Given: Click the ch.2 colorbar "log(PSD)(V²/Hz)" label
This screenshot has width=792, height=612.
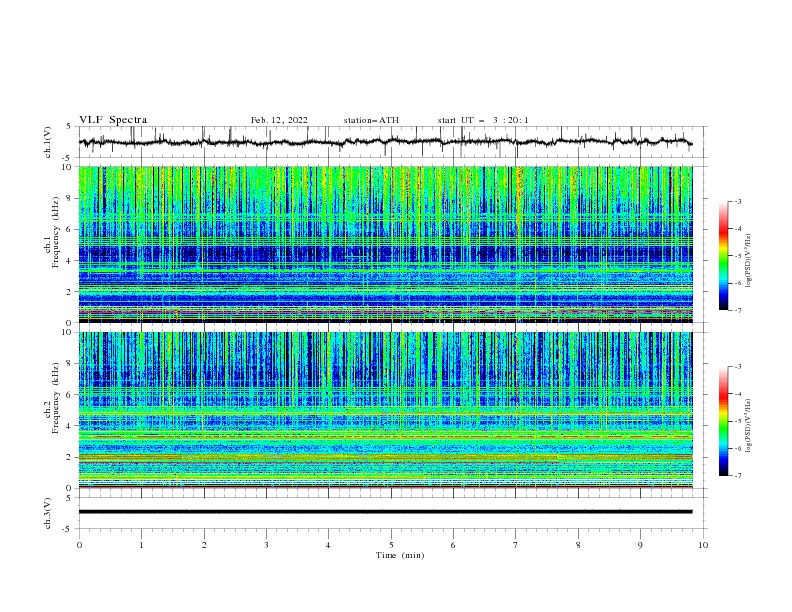Looking at the screenshot, I should click(750, 425).
